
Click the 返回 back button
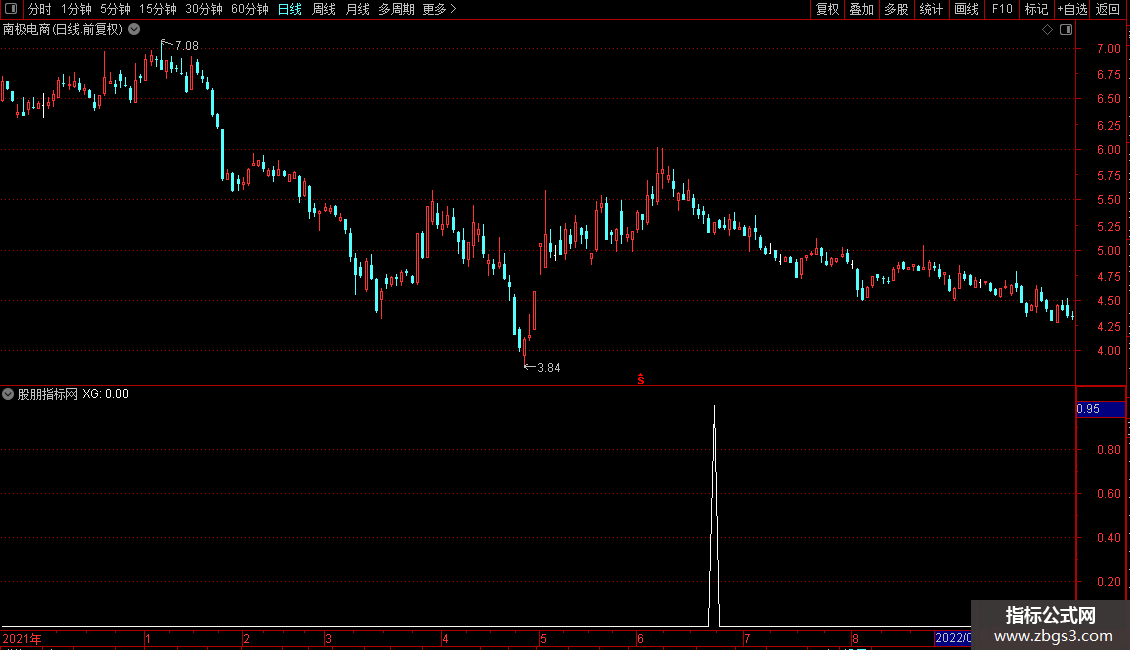1108,9
